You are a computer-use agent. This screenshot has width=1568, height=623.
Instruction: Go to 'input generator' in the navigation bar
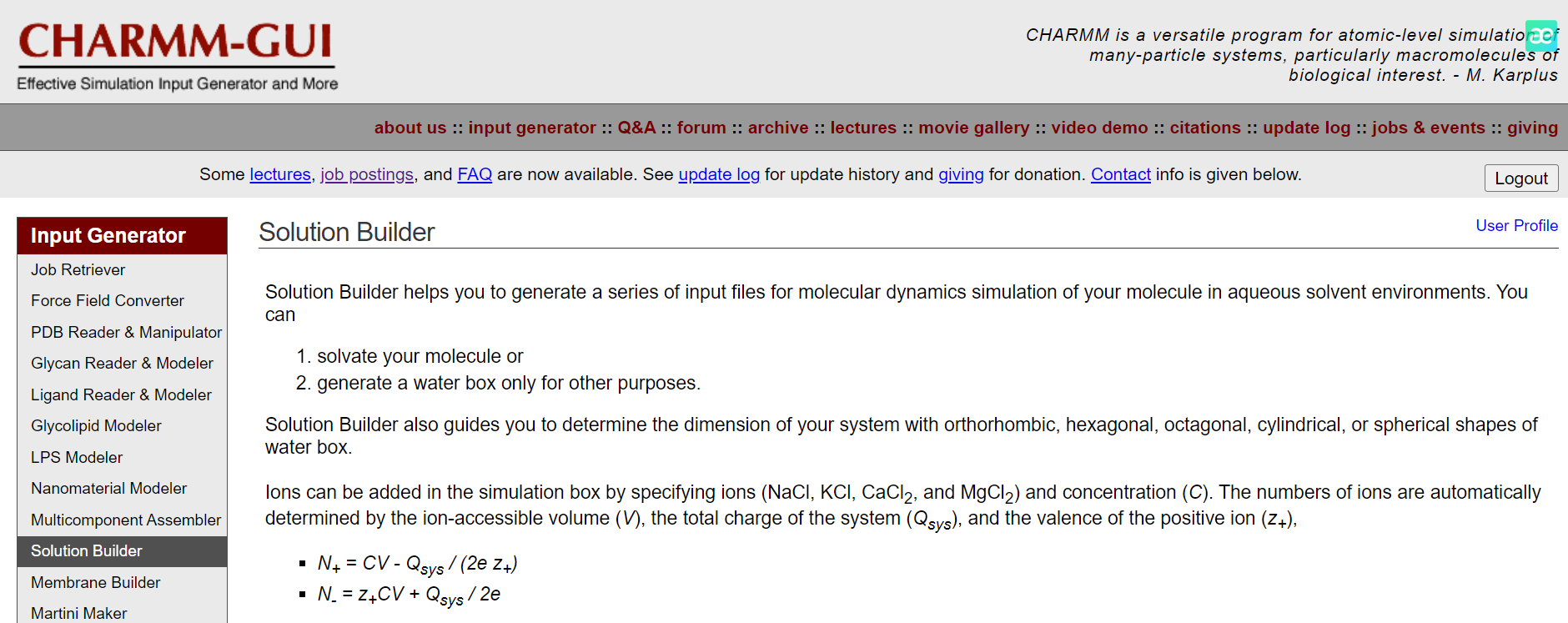(531, 128)
